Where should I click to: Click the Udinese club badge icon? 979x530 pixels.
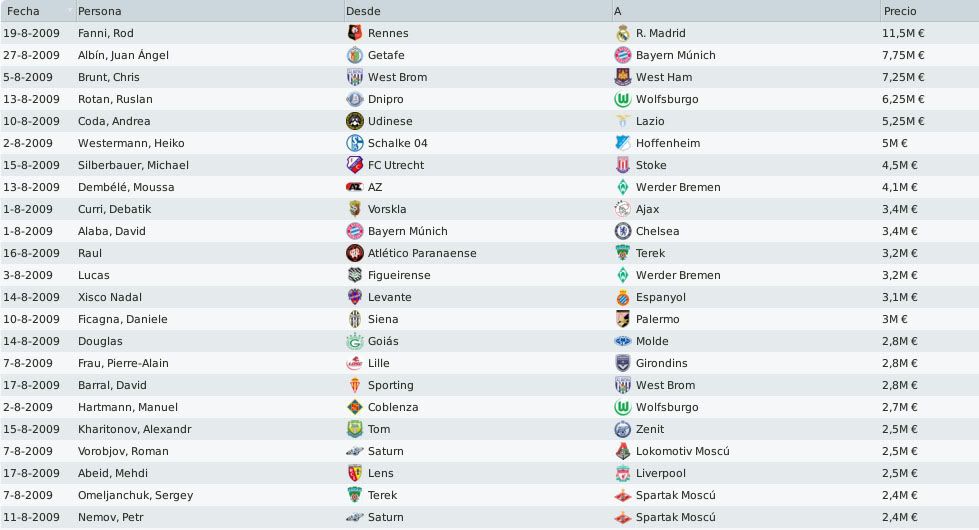click(355, 121)
